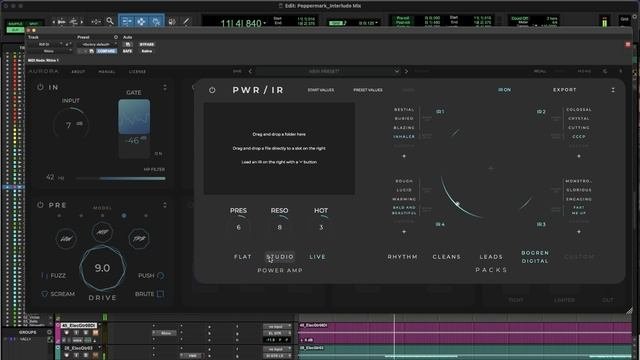Select the BOGREN DIGITAL pack tab
The image size is (640, 360).
pyautogui.click(x=535, y=257)
